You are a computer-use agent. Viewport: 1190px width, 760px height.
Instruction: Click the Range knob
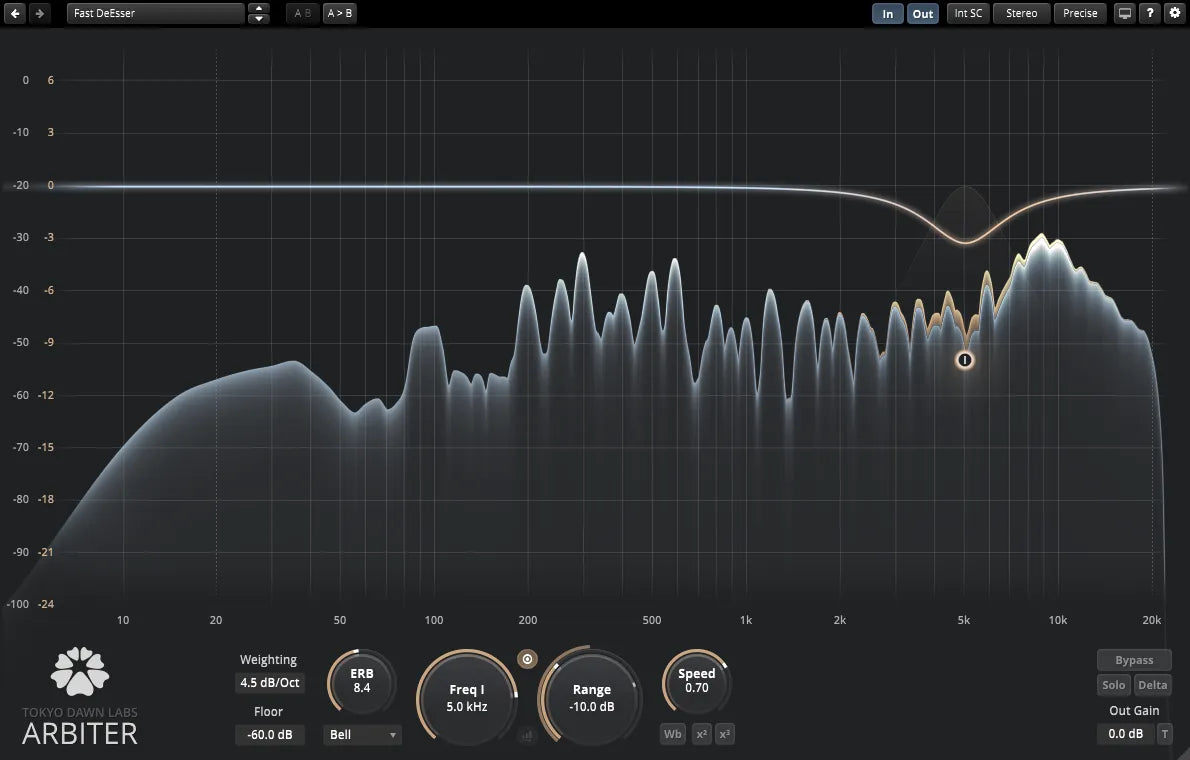coord(592,697)
